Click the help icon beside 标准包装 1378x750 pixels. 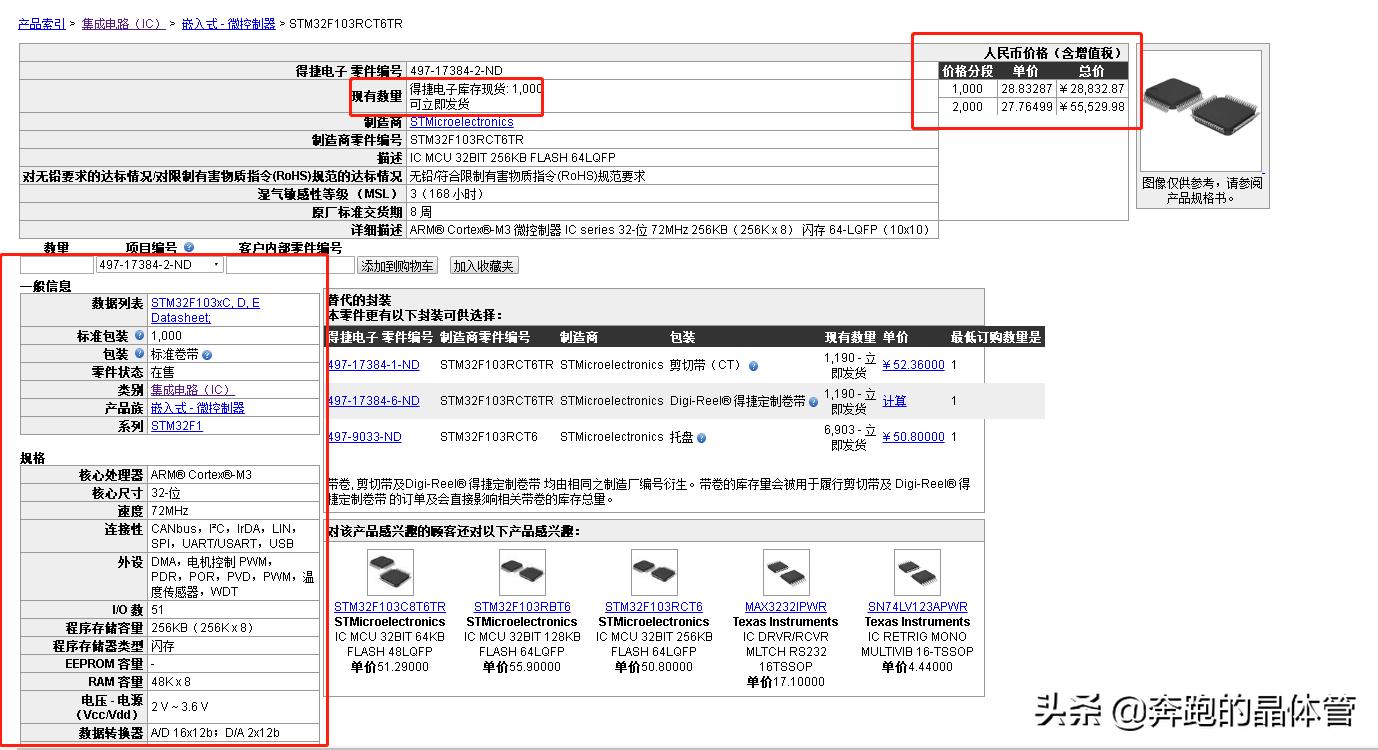click(139, 335)
